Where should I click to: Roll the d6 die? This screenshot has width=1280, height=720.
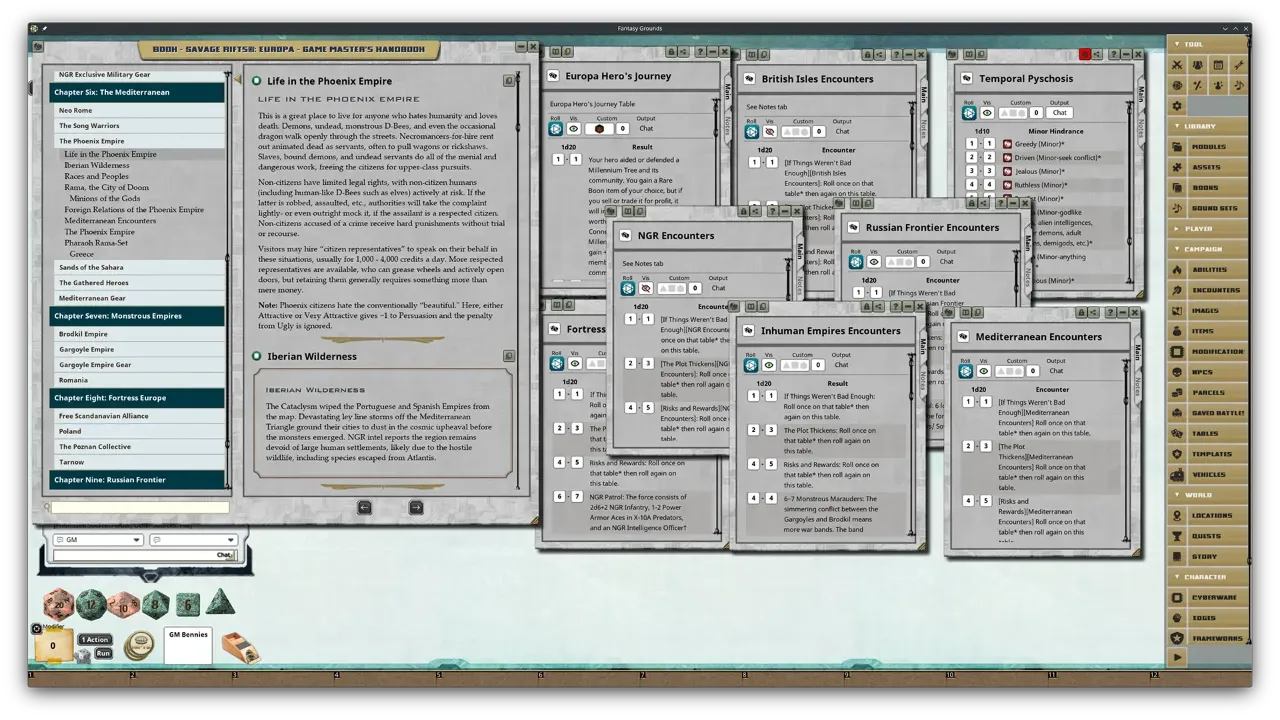(x=188, y=604)
